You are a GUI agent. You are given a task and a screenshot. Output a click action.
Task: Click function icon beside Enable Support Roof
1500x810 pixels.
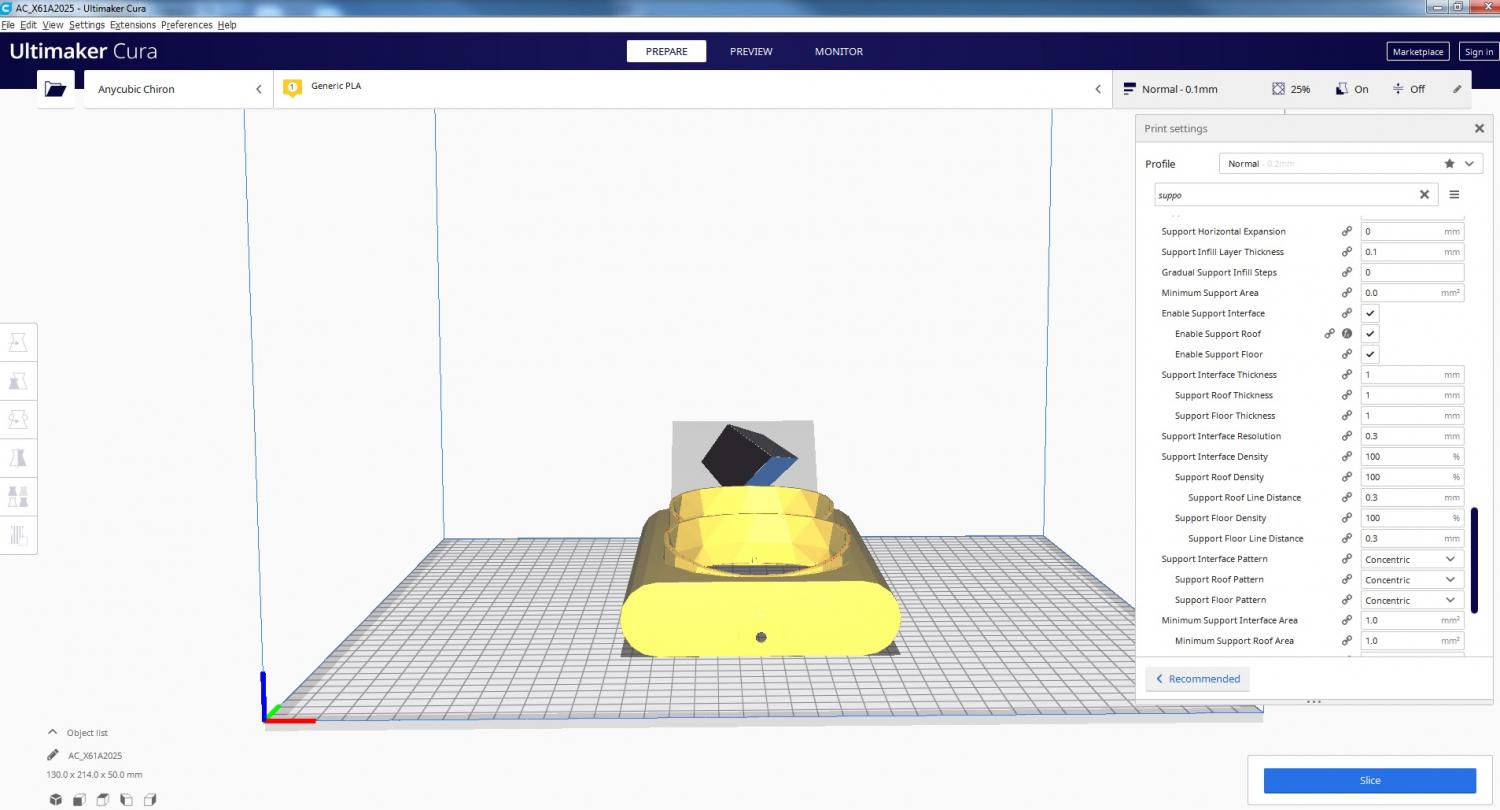1347,334
